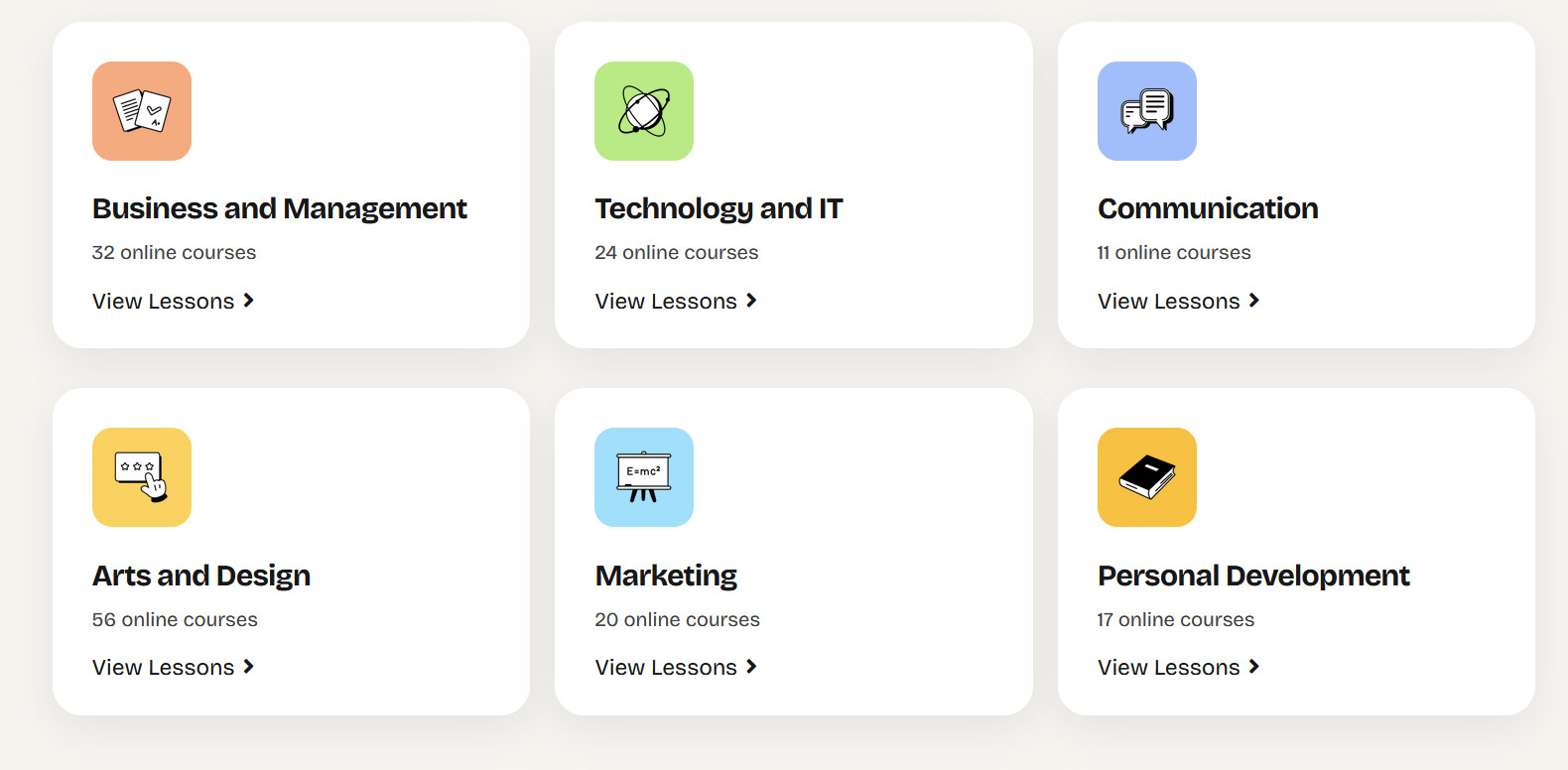1568x770 pixels.
Task: Select the Marketing category heading
Action: point(666,576)
